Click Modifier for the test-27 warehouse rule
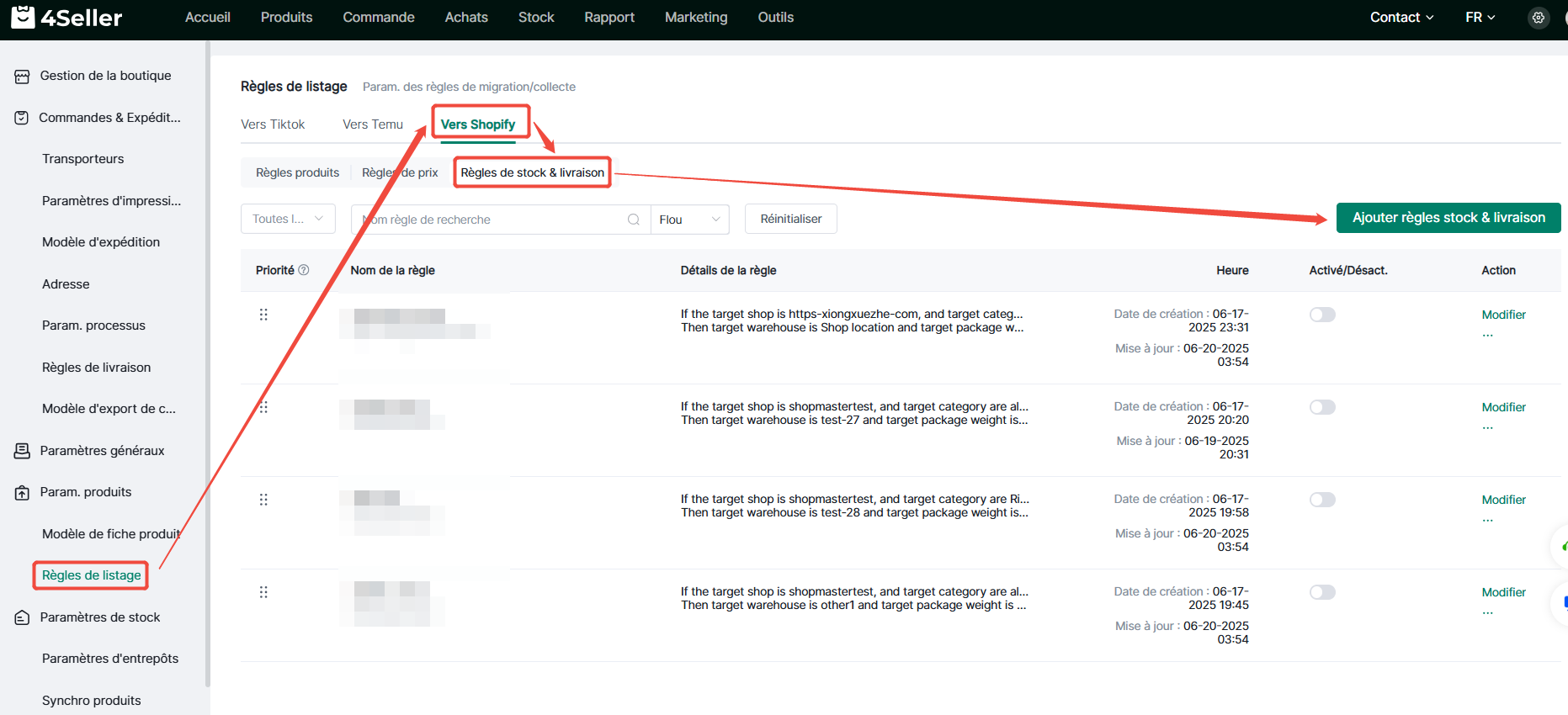 coord(1503,407)
